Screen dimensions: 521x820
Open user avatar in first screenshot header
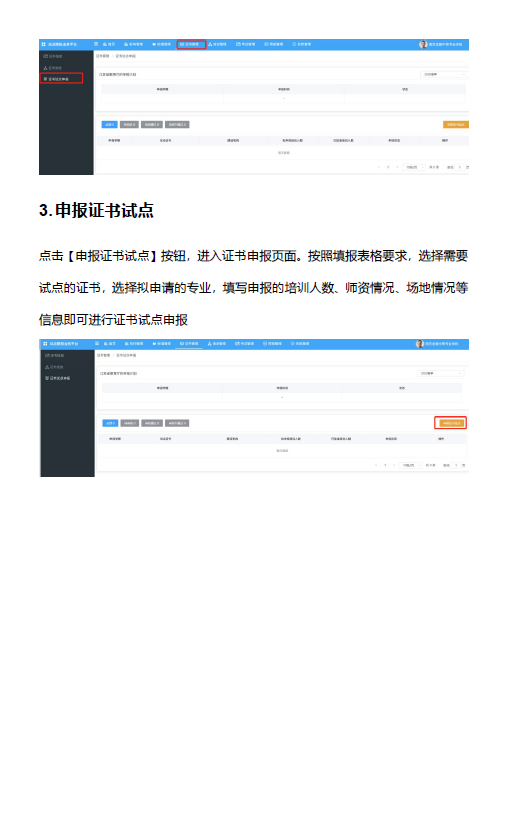pos(423,44)
